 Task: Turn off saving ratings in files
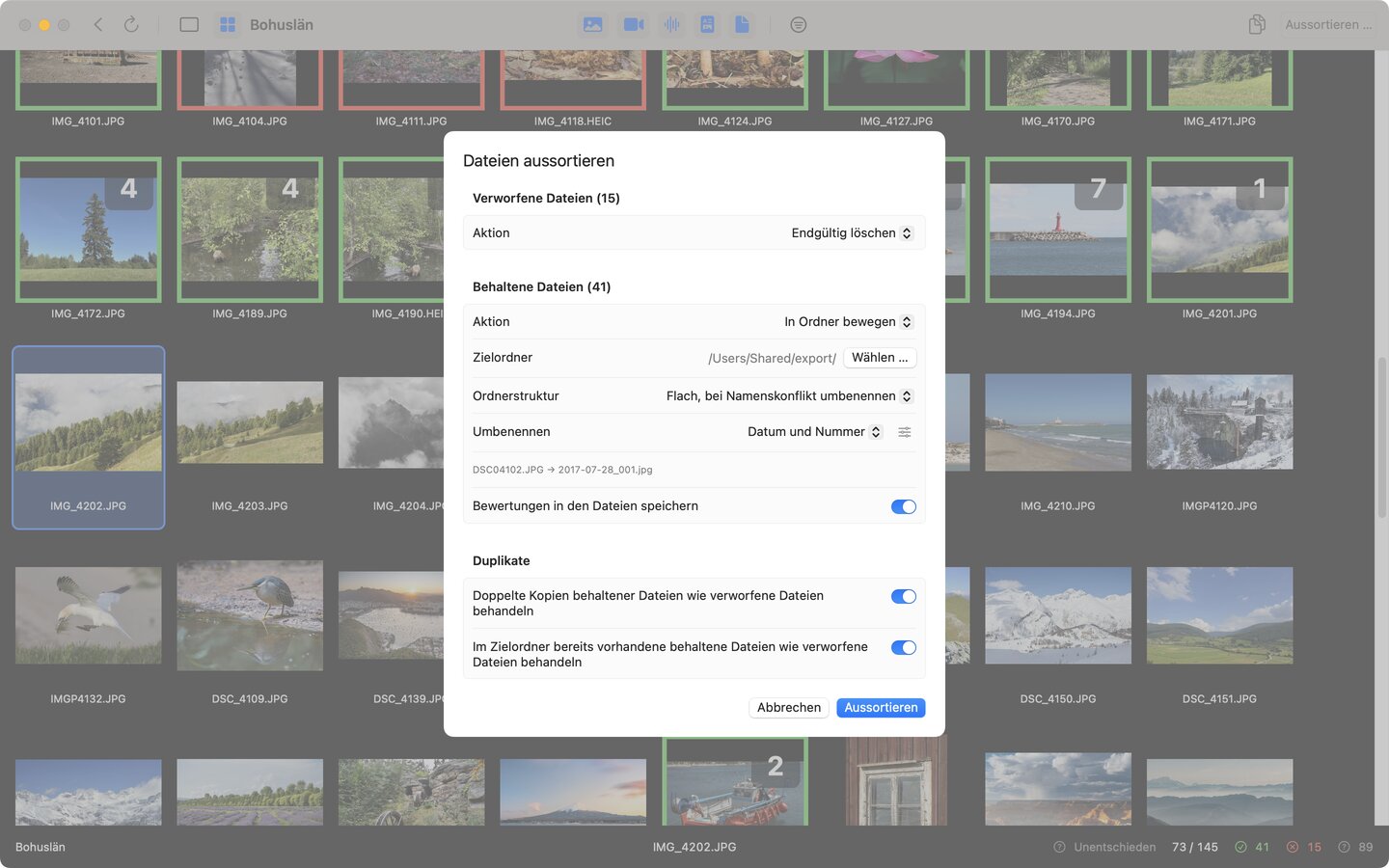pyautogui.click(x=904, y=506)
